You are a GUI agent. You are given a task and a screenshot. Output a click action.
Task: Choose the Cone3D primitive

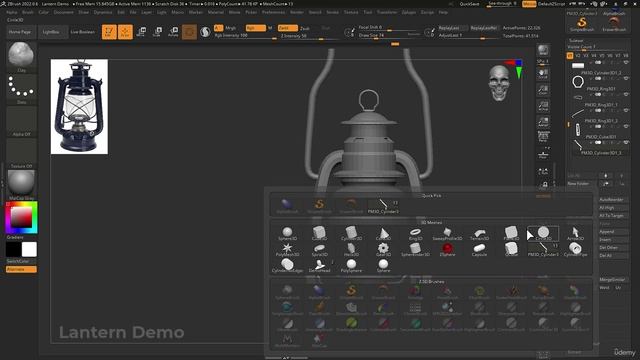pyautogui.click(x=383, y=234)
